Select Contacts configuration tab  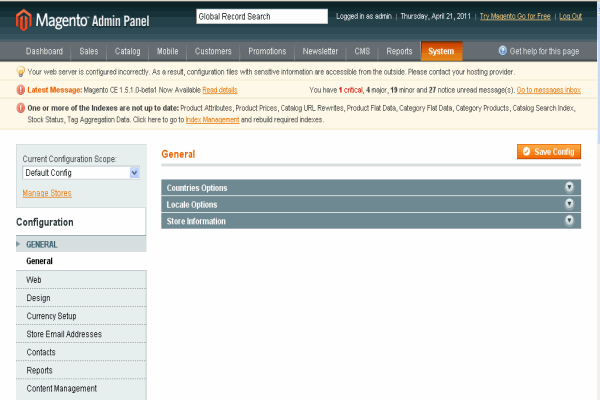coord(81,352)
